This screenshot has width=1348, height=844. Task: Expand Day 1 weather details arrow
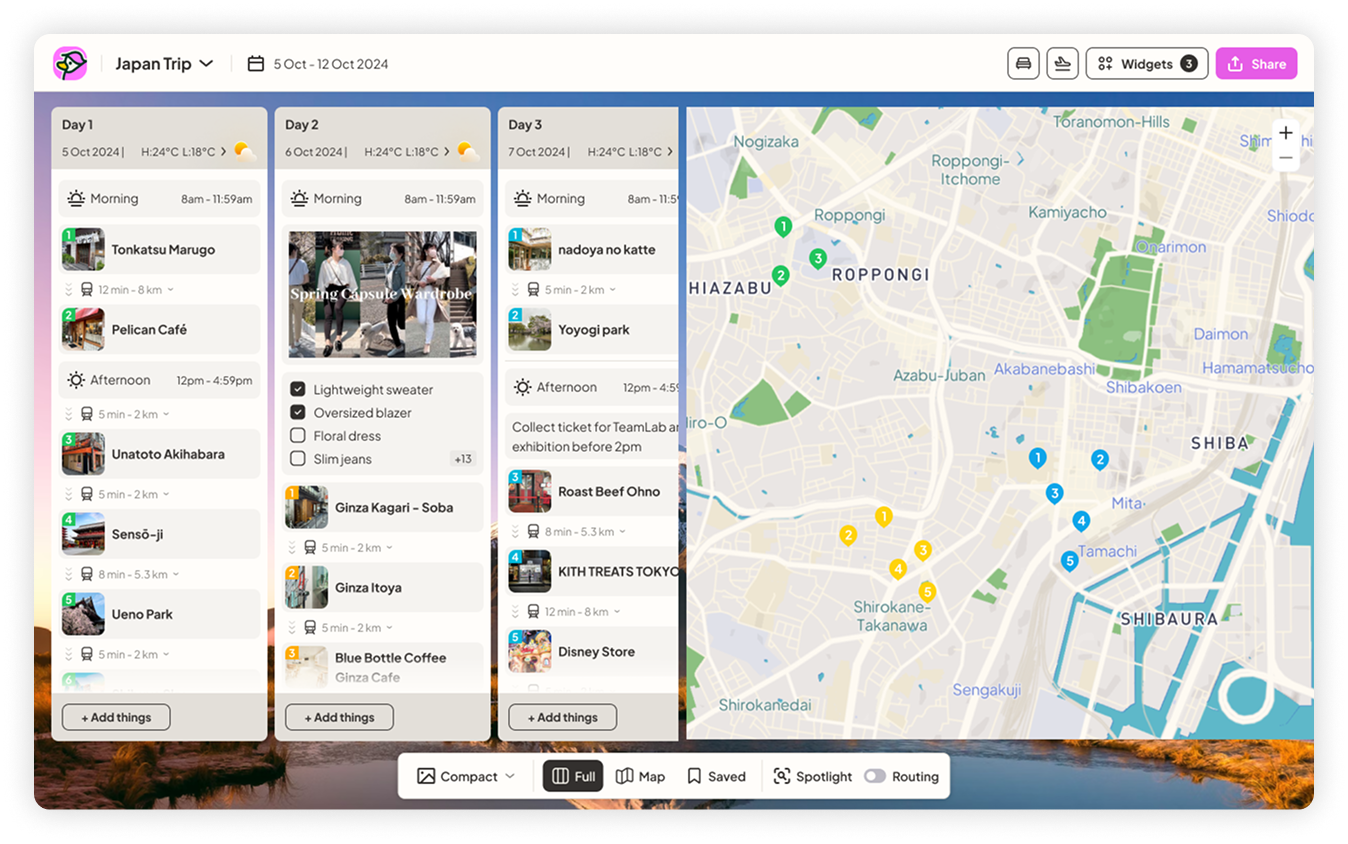(x=223, y=152)
